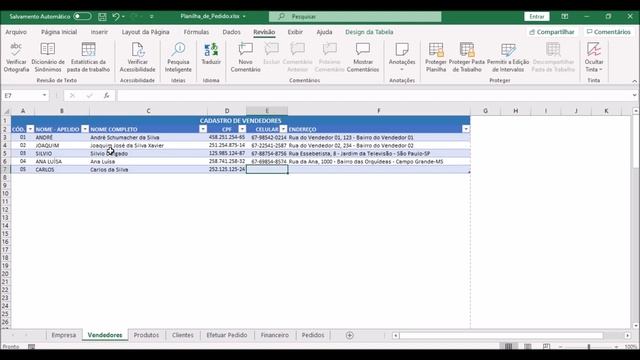Open the undo history dropdown arrow
640x360 pixels.
click(x=123, y=17)
